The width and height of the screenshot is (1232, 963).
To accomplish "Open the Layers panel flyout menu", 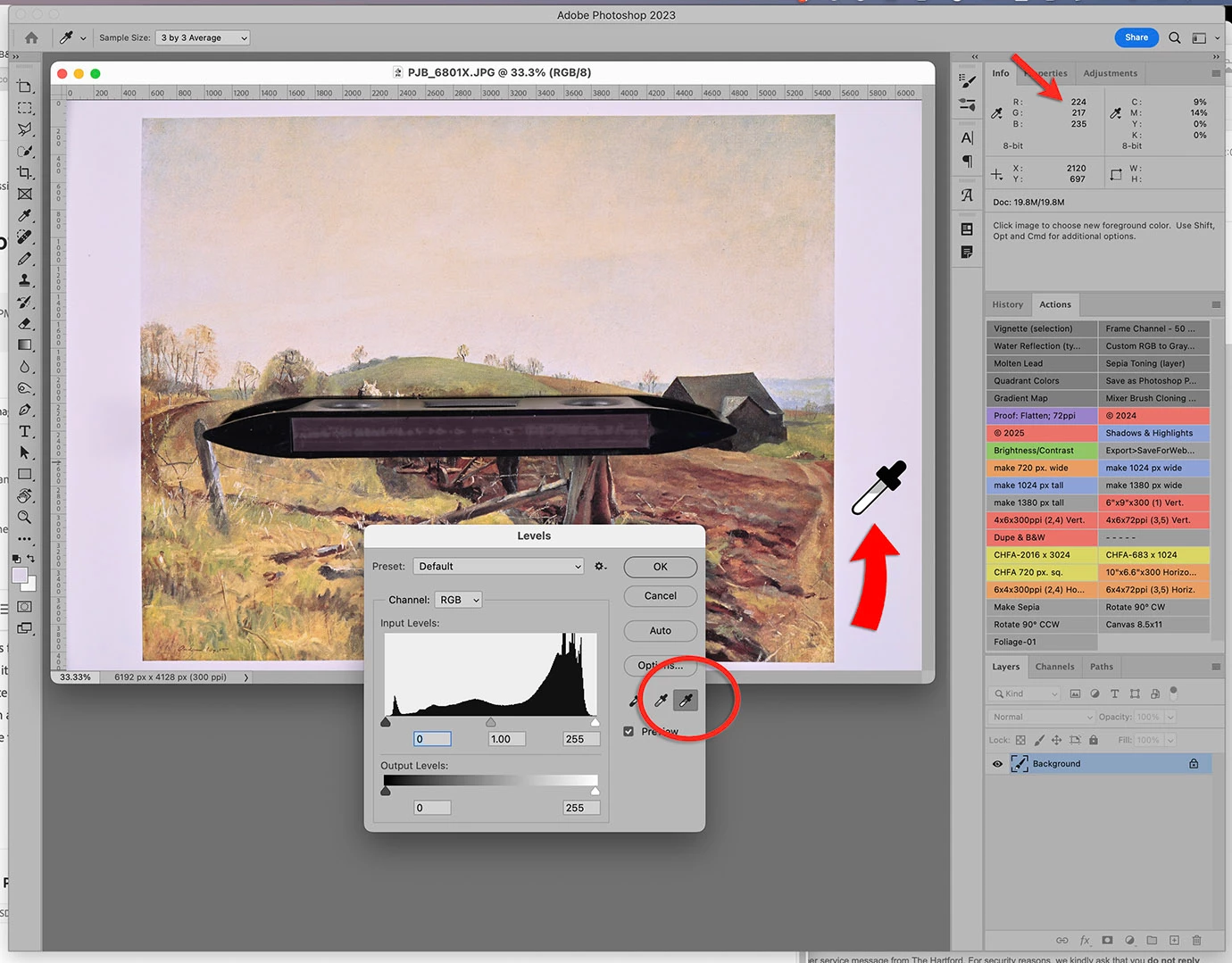I will 1216,667.
